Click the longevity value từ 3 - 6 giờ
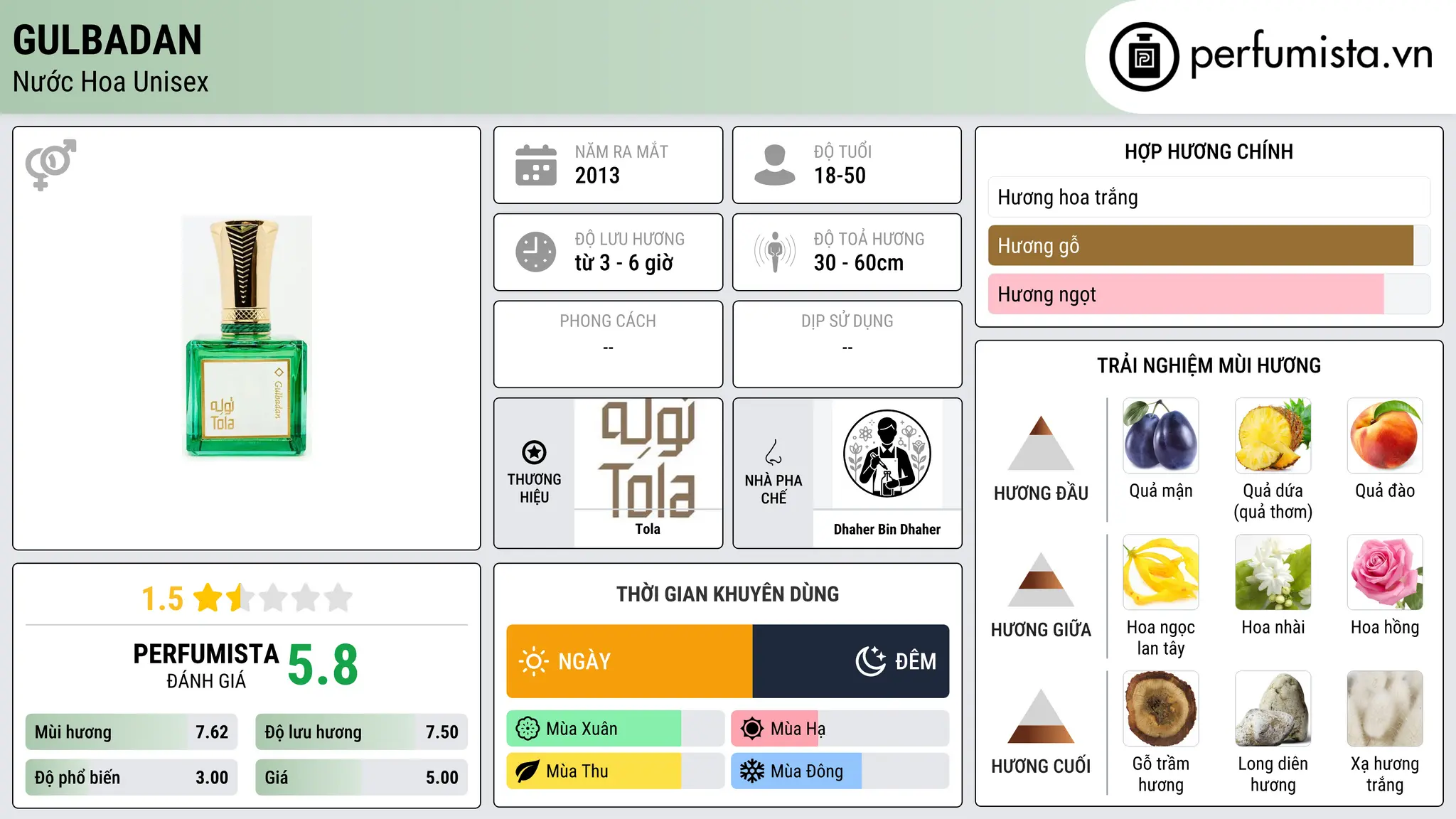Screen dimensions: 1456x819 [624, 263]
